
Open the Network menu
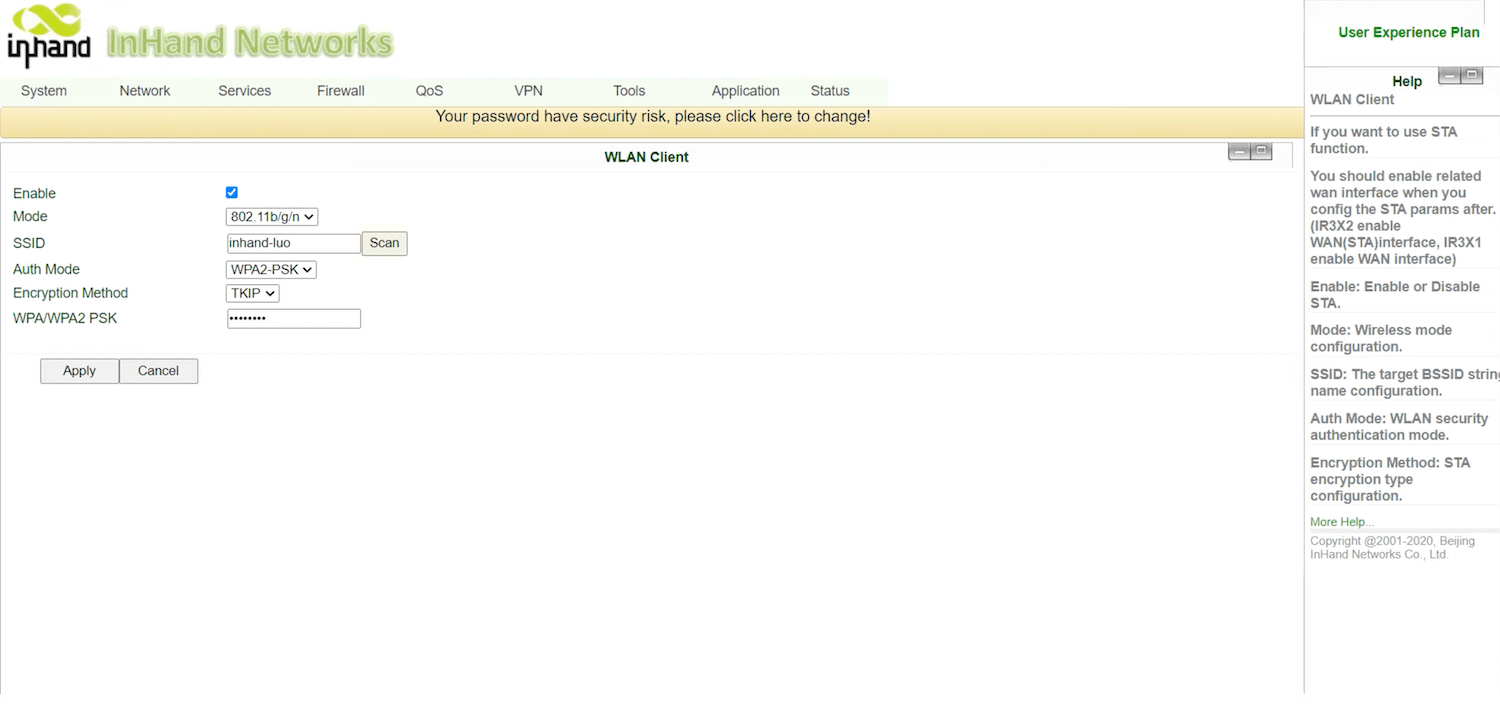click(145, 91)
